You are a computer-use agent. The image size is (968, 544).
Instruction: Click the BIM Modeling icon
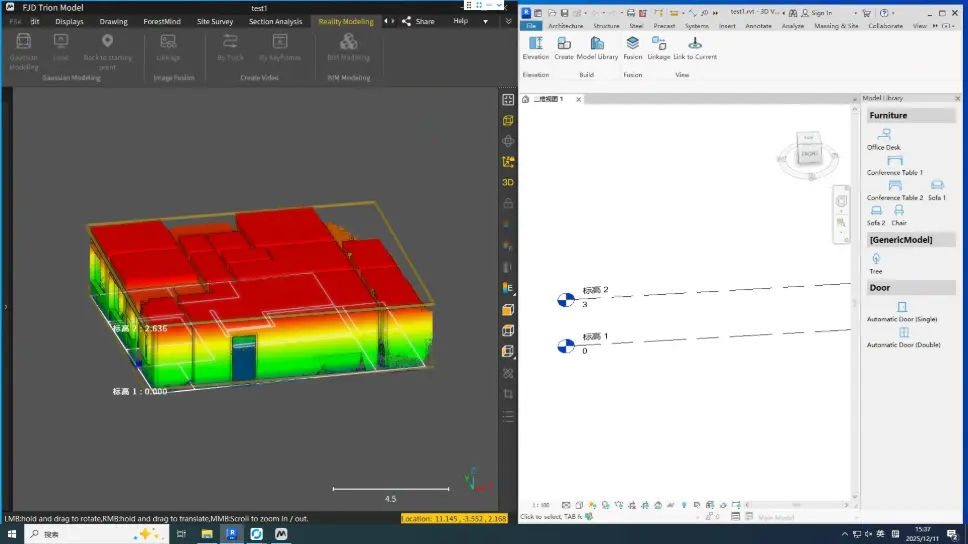[x=348, y=43]
